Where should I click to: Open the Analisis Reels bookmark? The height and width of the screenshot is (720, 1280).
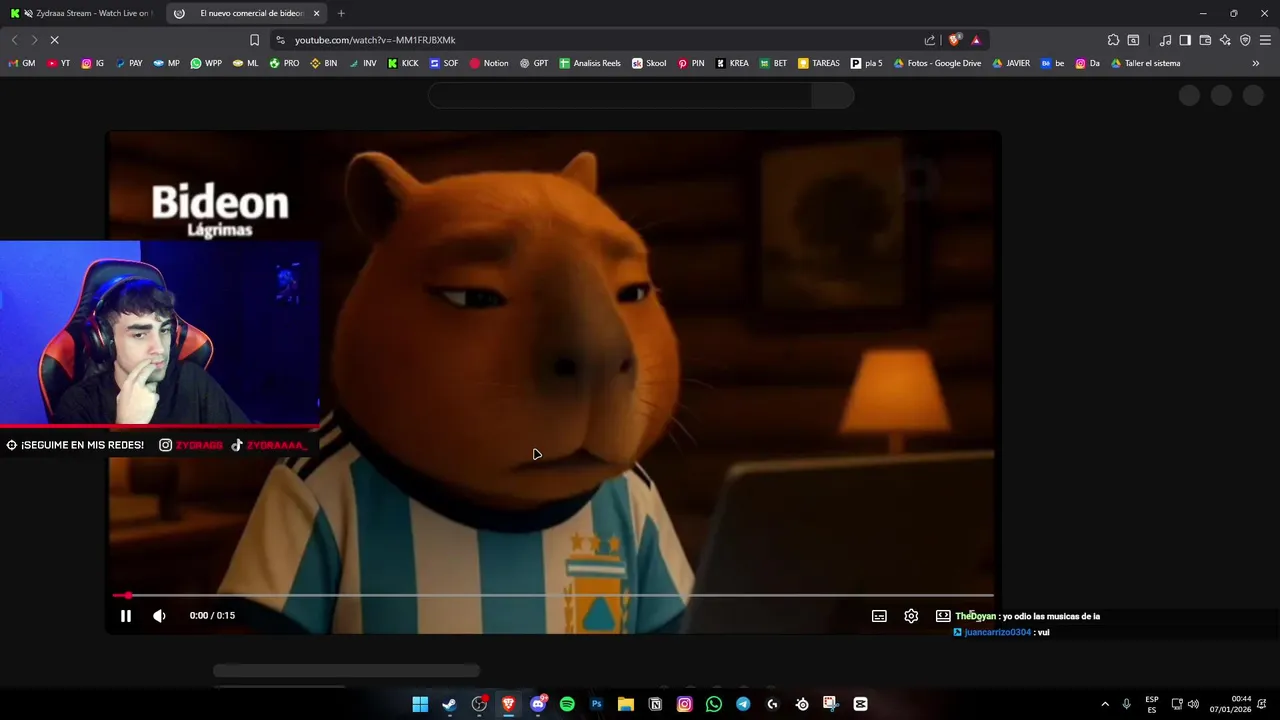(590, 63)
